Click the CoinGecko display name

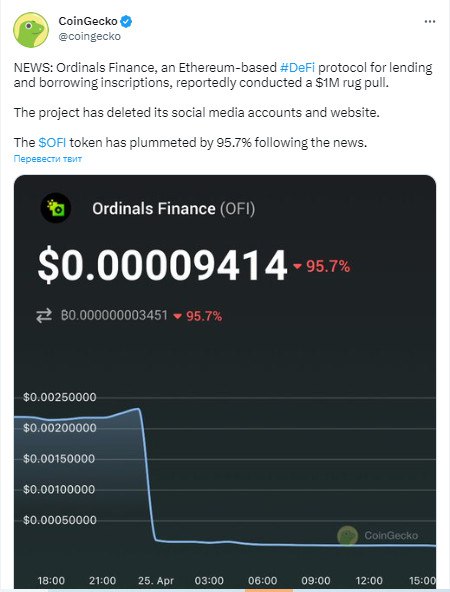[88, 21]
